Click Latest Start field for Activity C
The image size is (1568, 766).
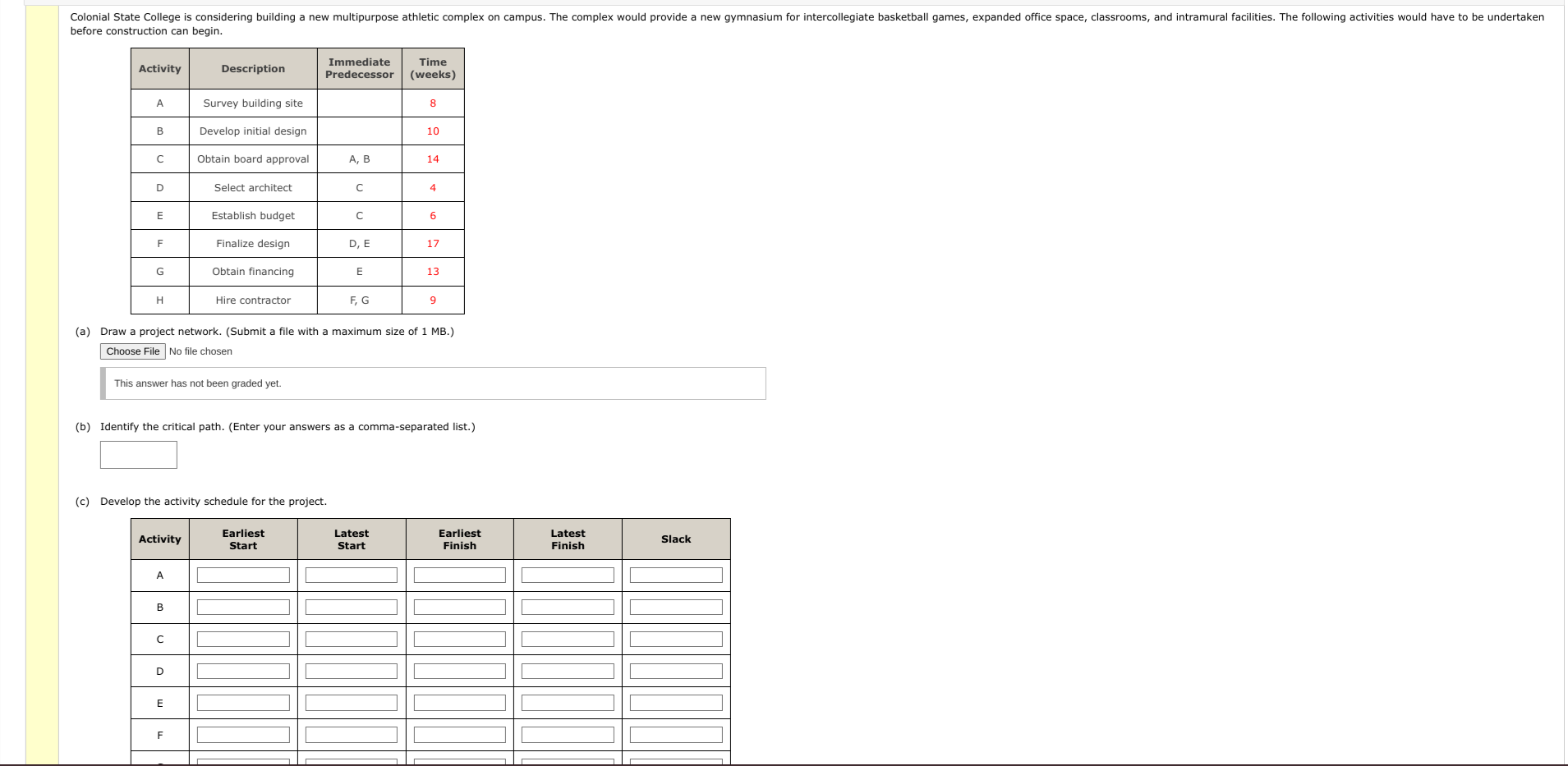[x=351, y=639]
